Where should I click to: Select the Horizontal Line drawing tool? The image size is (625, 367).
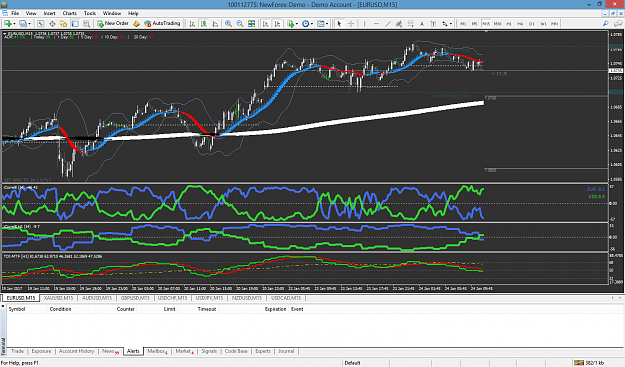pos(376,24)
